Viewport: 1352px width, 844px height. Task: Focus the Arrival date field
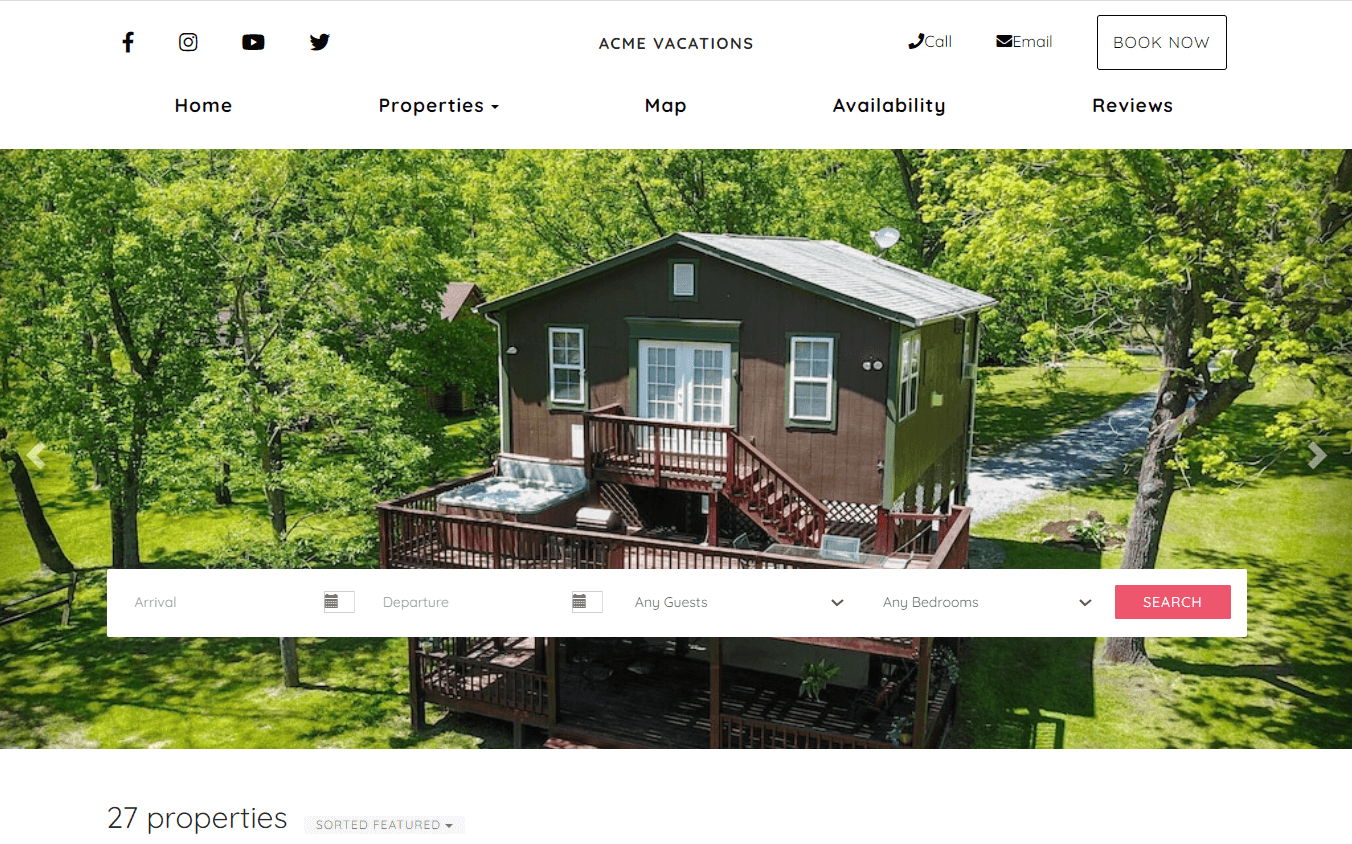223,602
